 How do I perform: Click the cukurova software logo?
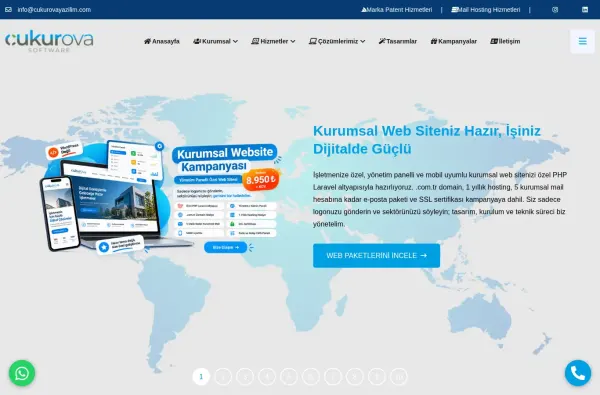coord(49,41)
